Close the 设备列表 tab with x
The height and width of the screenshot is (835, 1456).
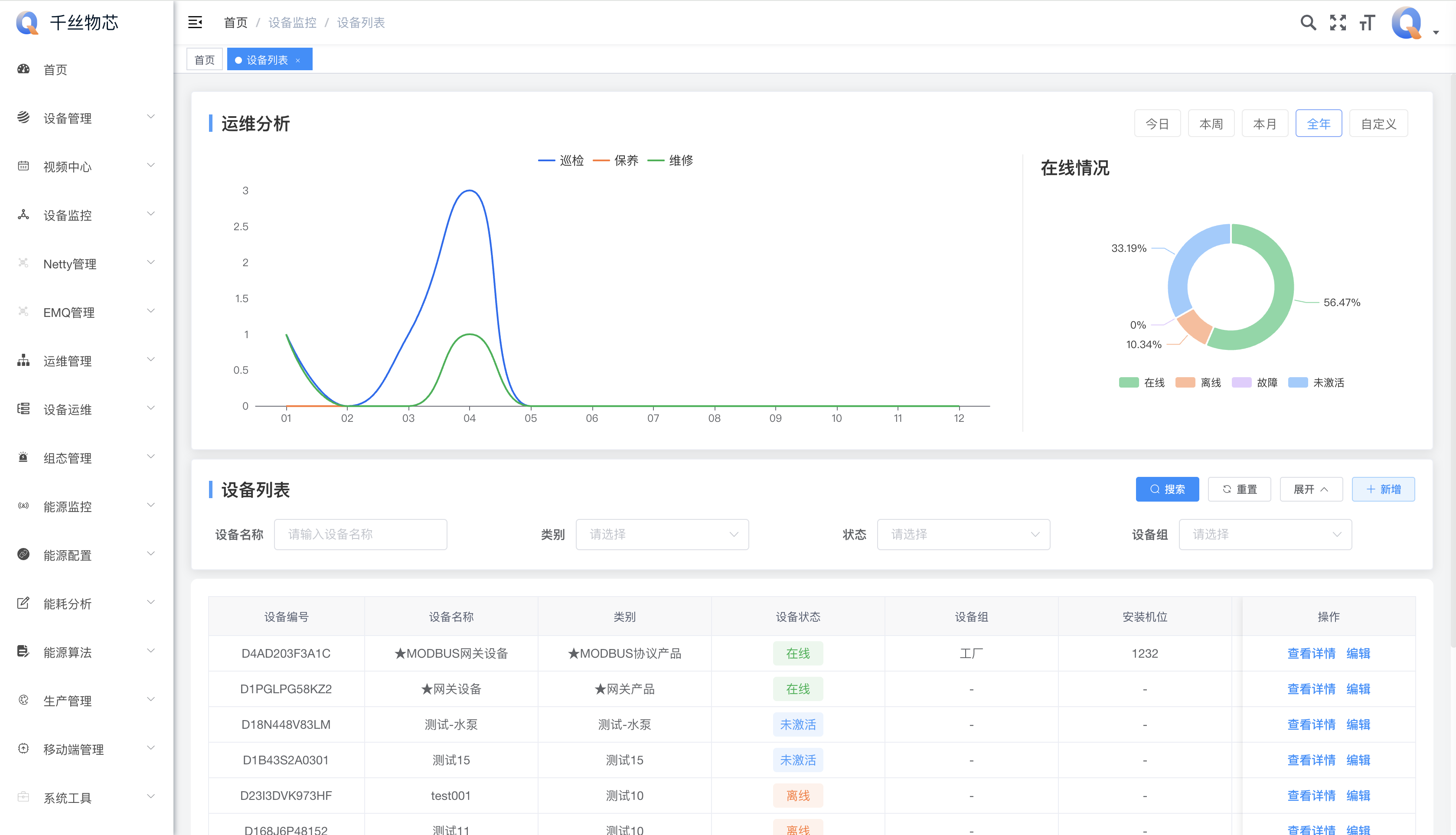(x=297, y=60)
